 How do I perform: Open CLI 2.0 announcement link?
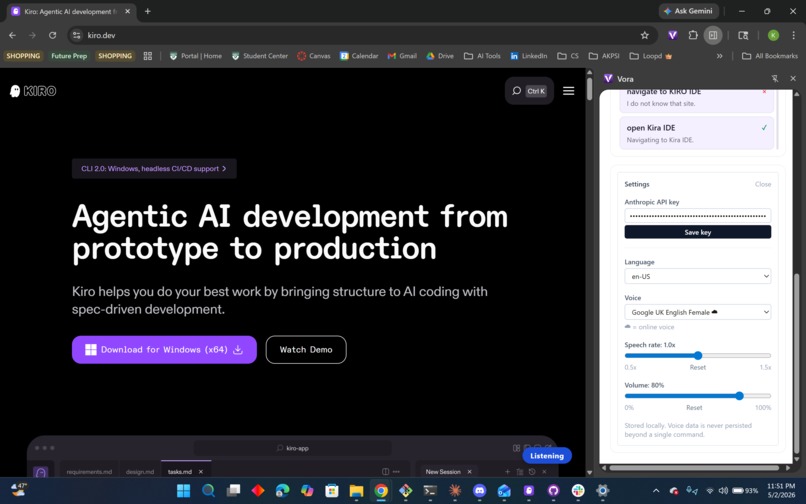click(154, 169)
